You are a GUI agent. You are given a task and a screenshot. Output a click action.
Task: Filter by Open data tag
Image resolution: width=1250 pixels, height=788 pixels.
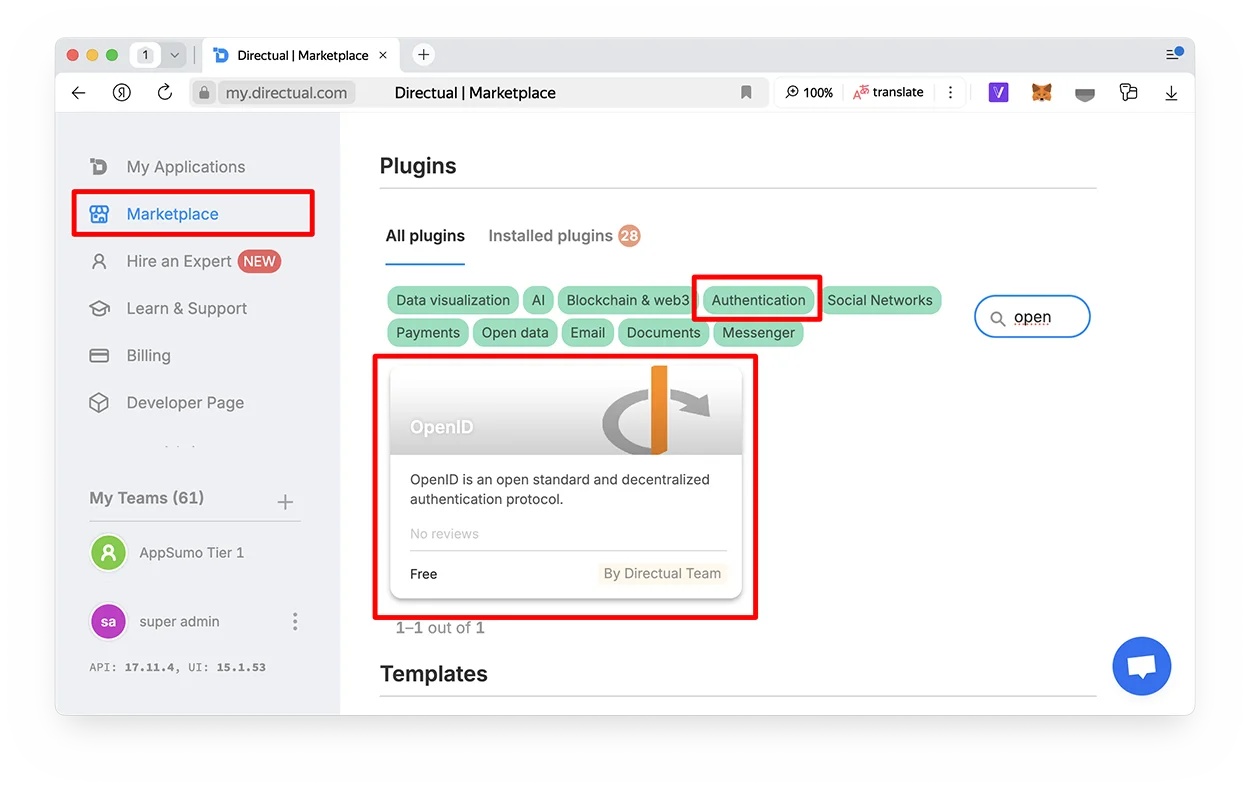(515, 333)
